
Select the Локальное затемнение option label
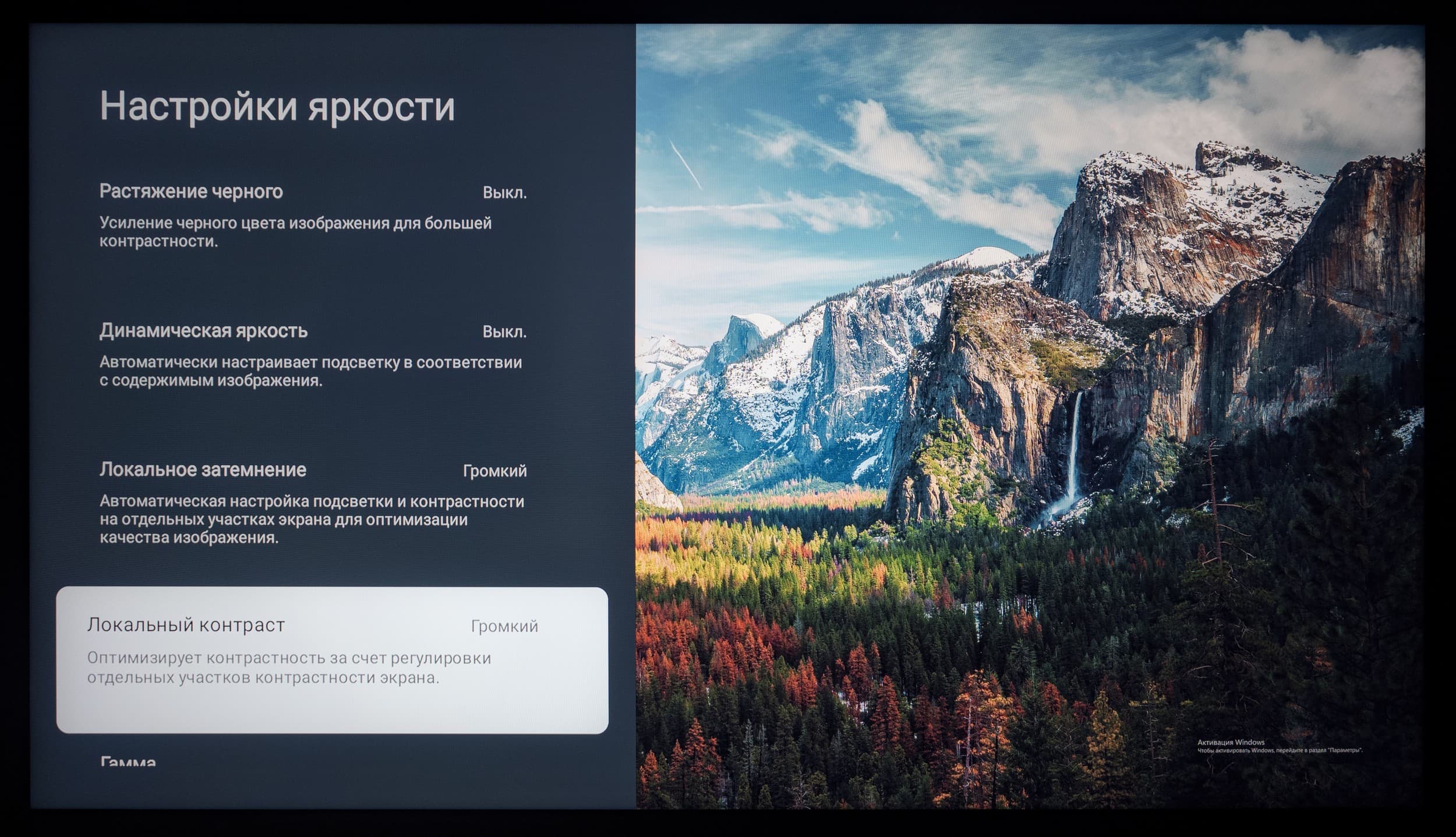tap(203, 469)
